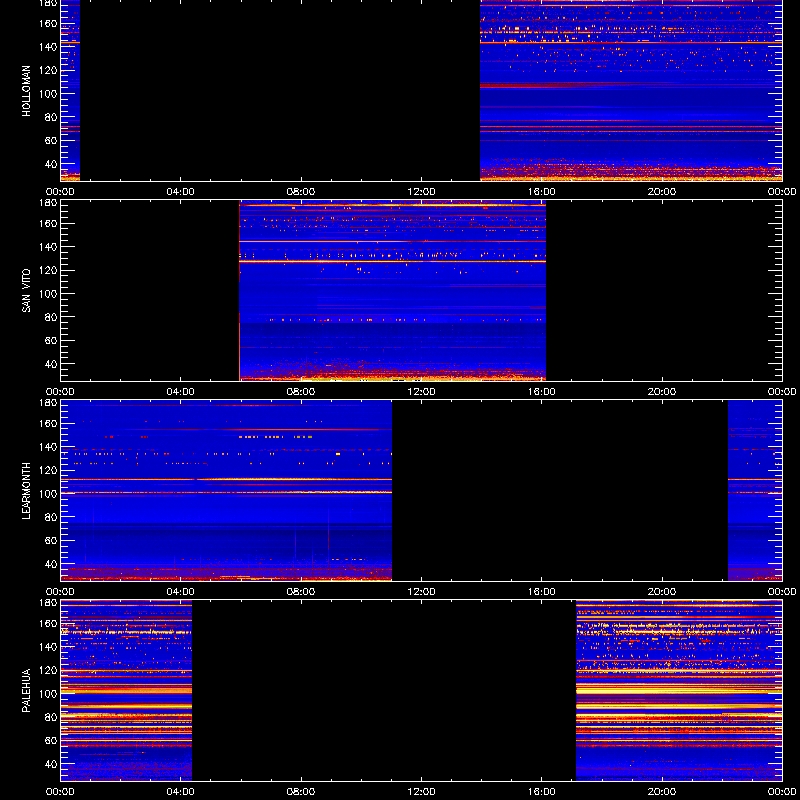Select 08:00 tick label under Holloman plot

pyautogui.click(x=301, y=192)
